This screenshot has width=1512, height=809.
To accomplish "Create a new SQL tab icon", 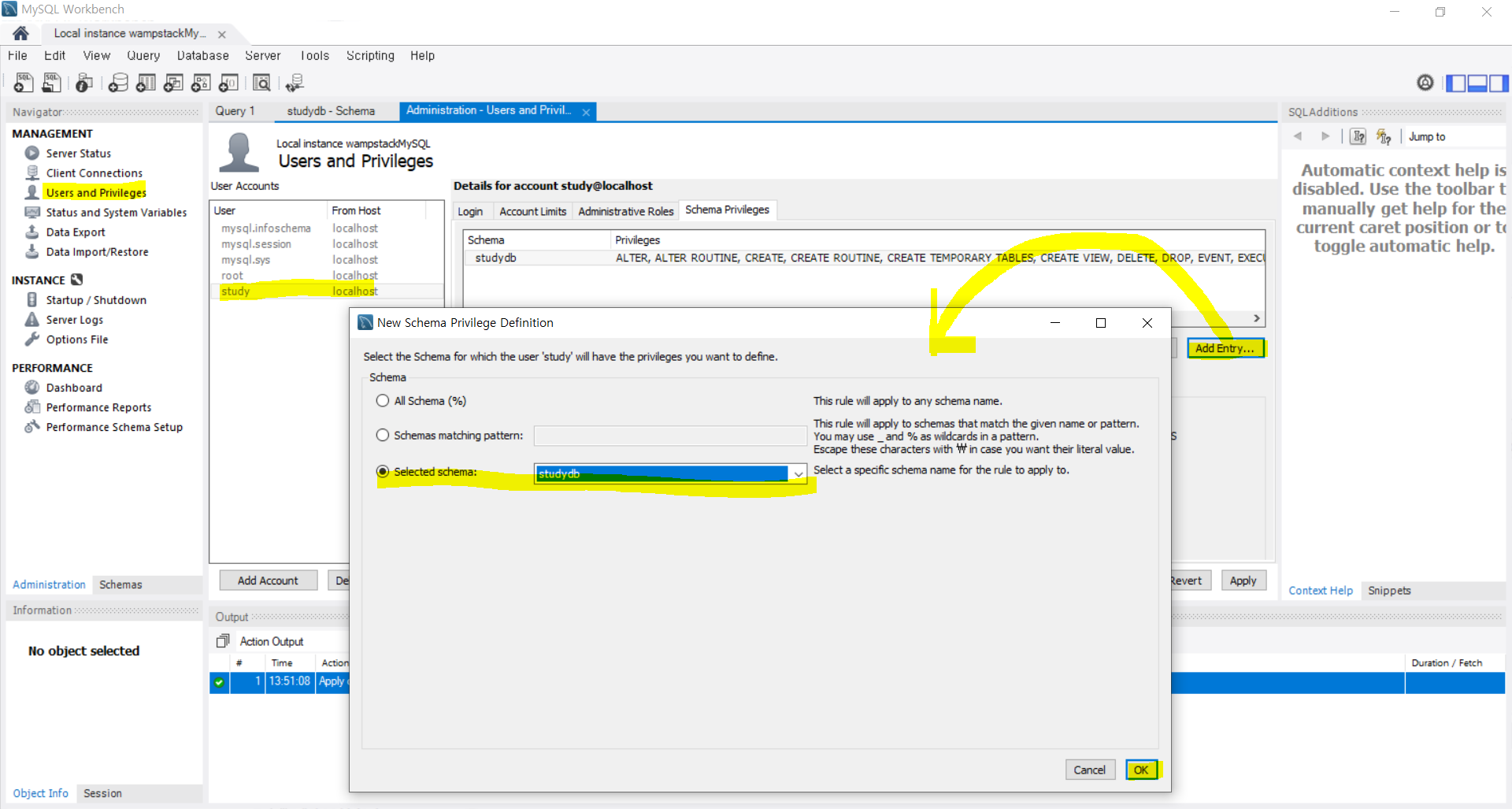I will pos(24,83).
